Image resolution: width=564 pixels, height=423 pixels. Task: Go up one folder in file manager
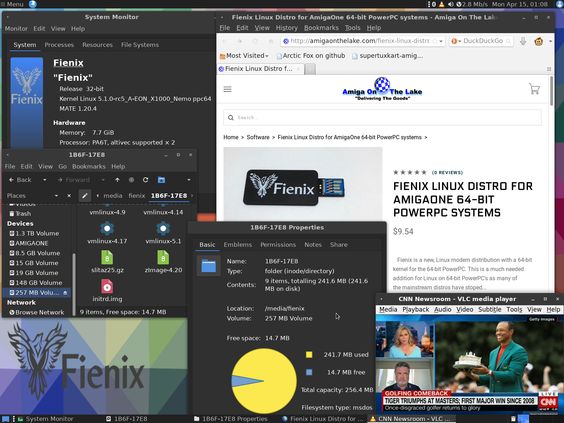(118, 180)
